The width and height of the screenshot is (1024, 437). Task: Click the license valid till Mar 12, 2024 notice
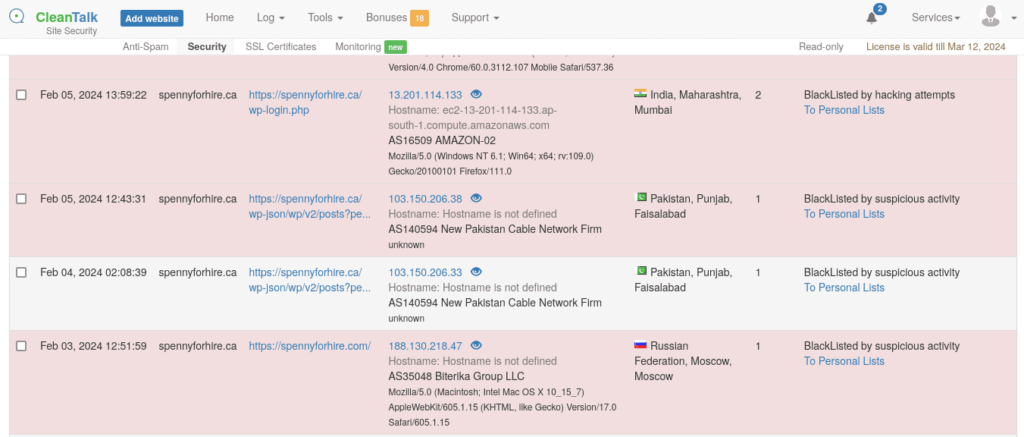pos(936,47)
